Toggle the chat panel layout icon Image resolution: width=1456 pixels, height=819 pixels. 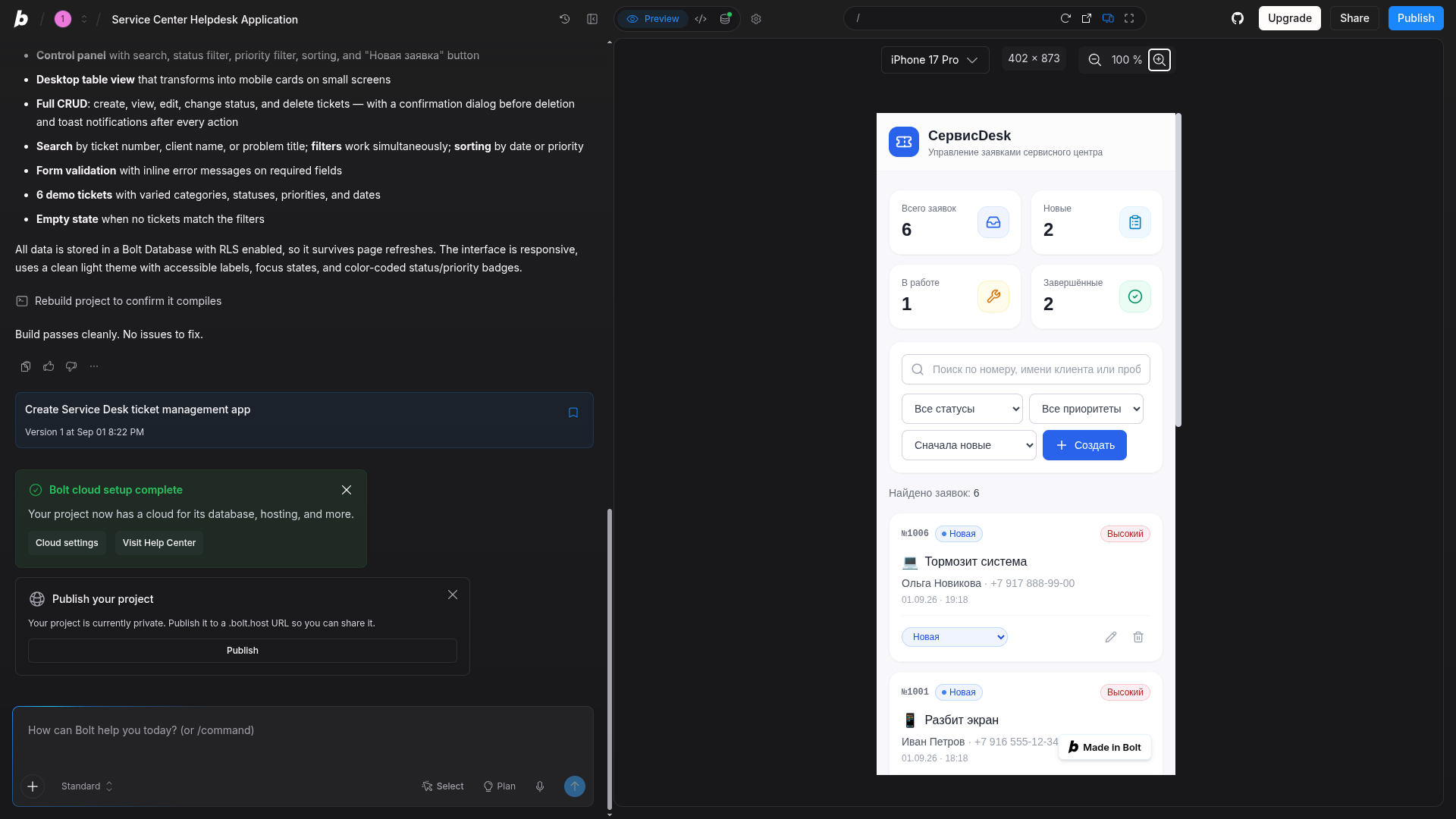coord(592,19)
